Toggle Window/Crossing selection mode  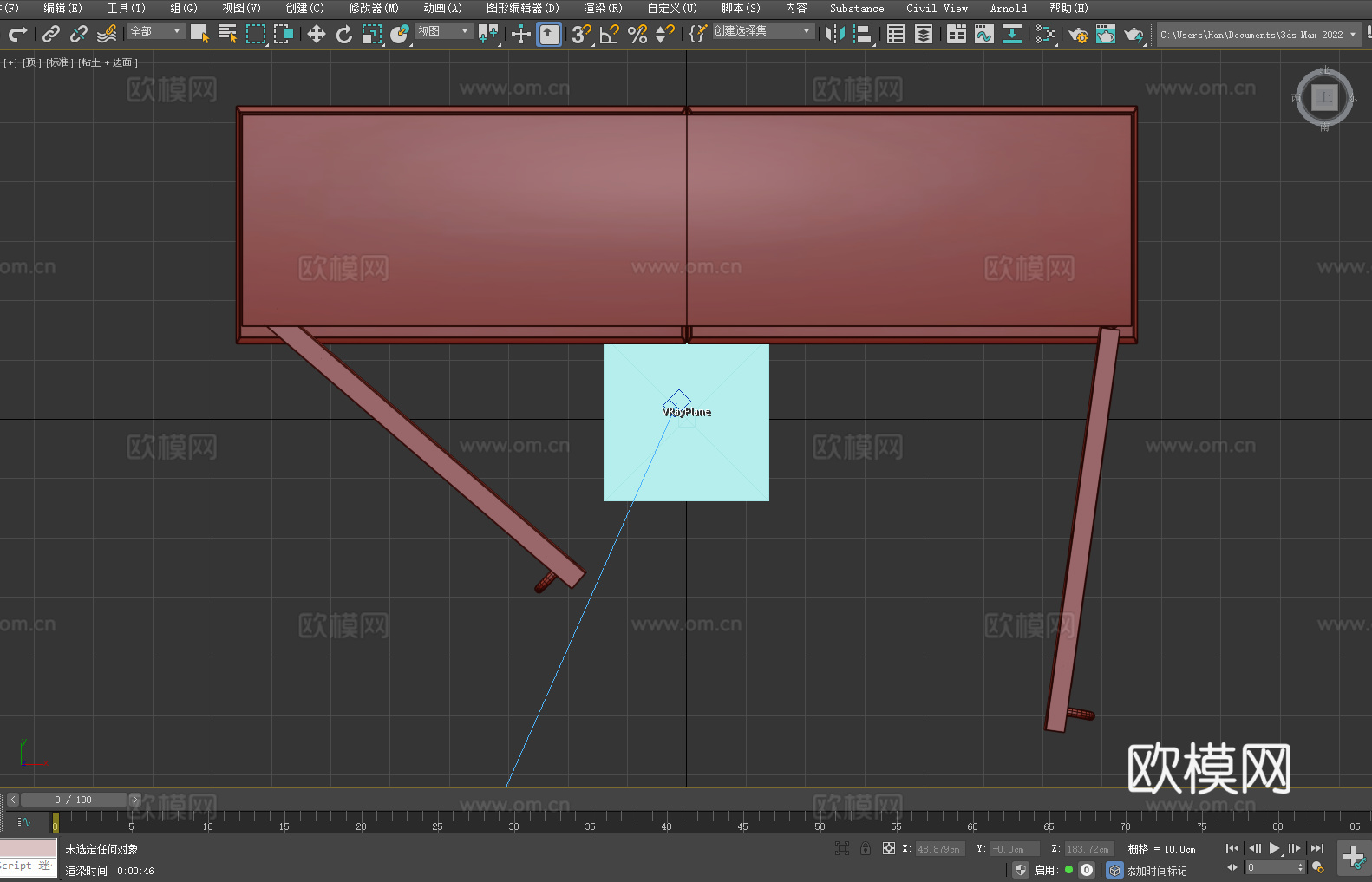pyautogui.click(x=284, y=34)
